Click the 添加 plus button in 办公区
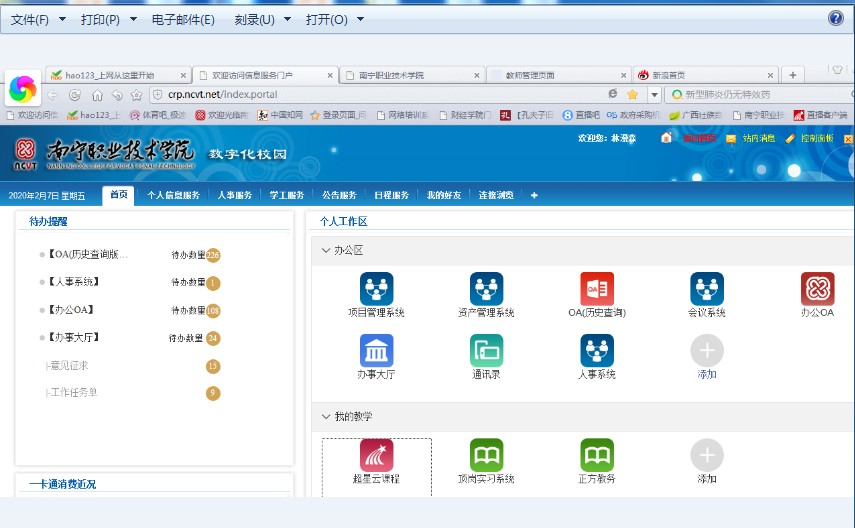The width and height of the screenshot is (855, 528). tap(707, 351)
